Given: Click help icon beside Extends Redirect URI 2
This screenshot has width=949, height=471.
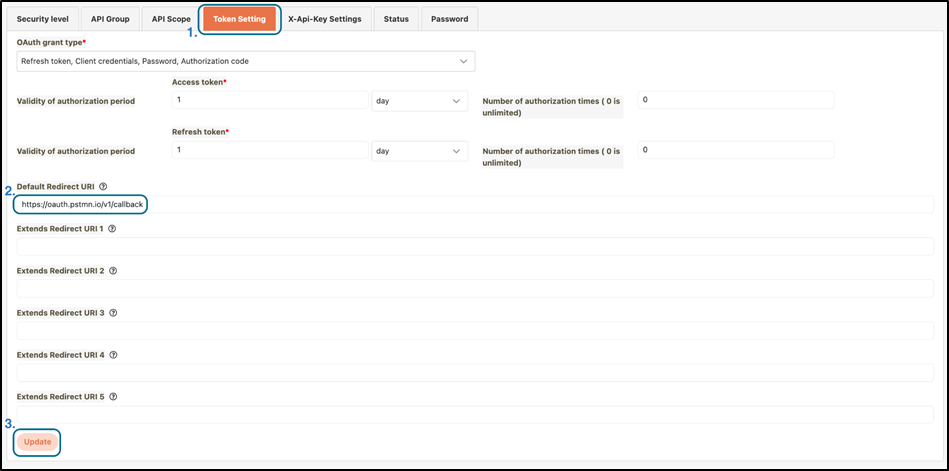Looking at the screenshot, I should (x=112, y=270).
